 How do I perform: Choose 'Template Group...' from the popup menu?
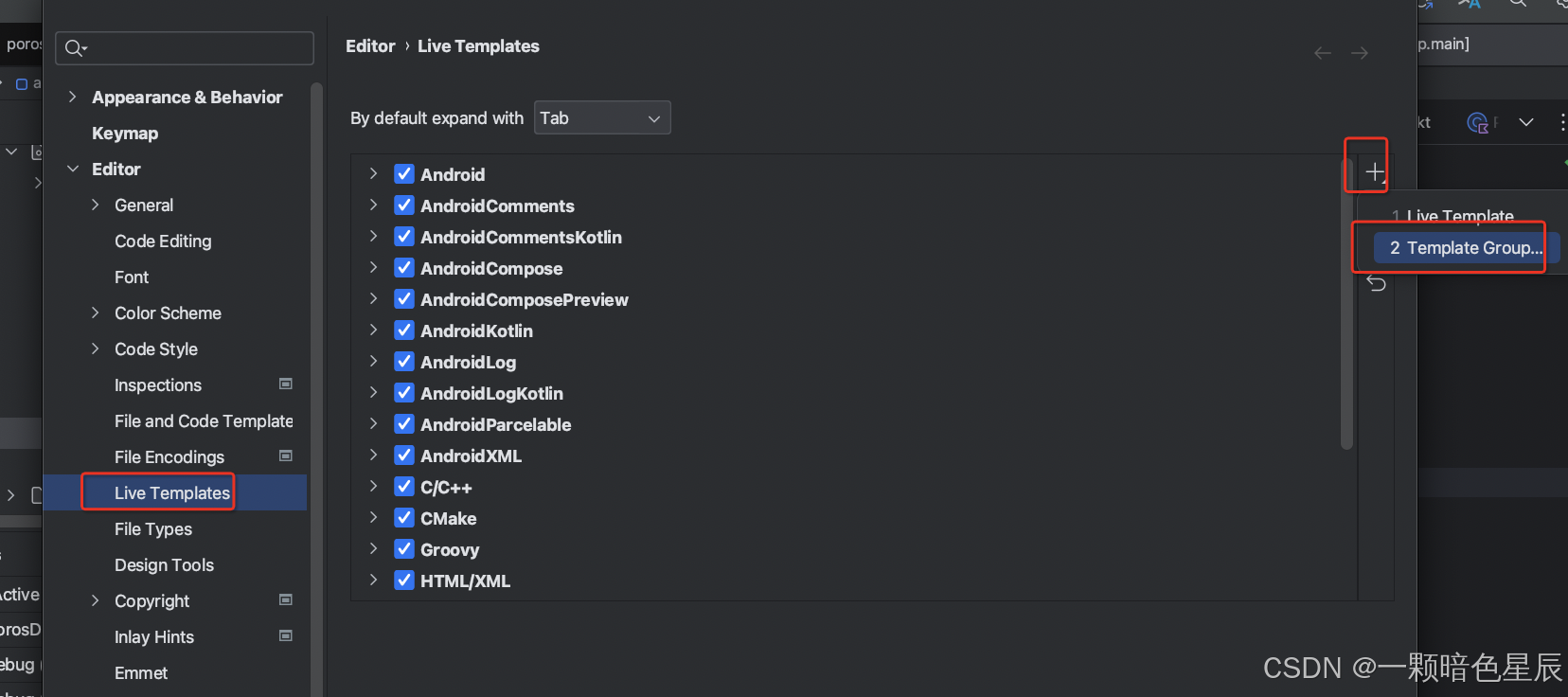pos(1465,248)
